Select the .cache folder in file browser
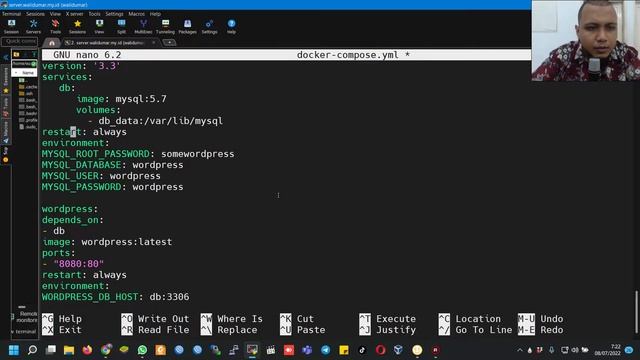Screen dimensions: 640x360 [28, 87]
